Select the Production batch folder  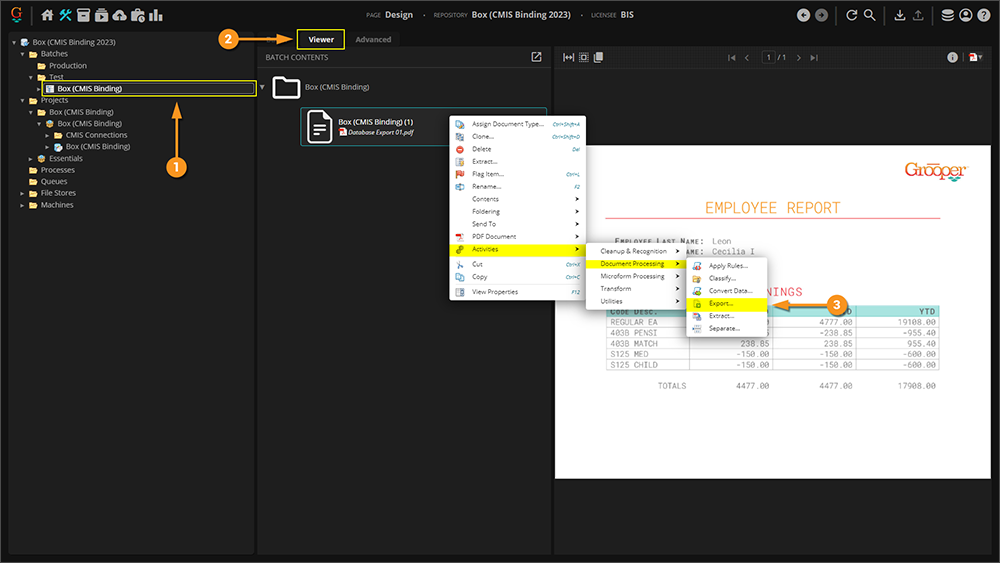tap(68, 66)
